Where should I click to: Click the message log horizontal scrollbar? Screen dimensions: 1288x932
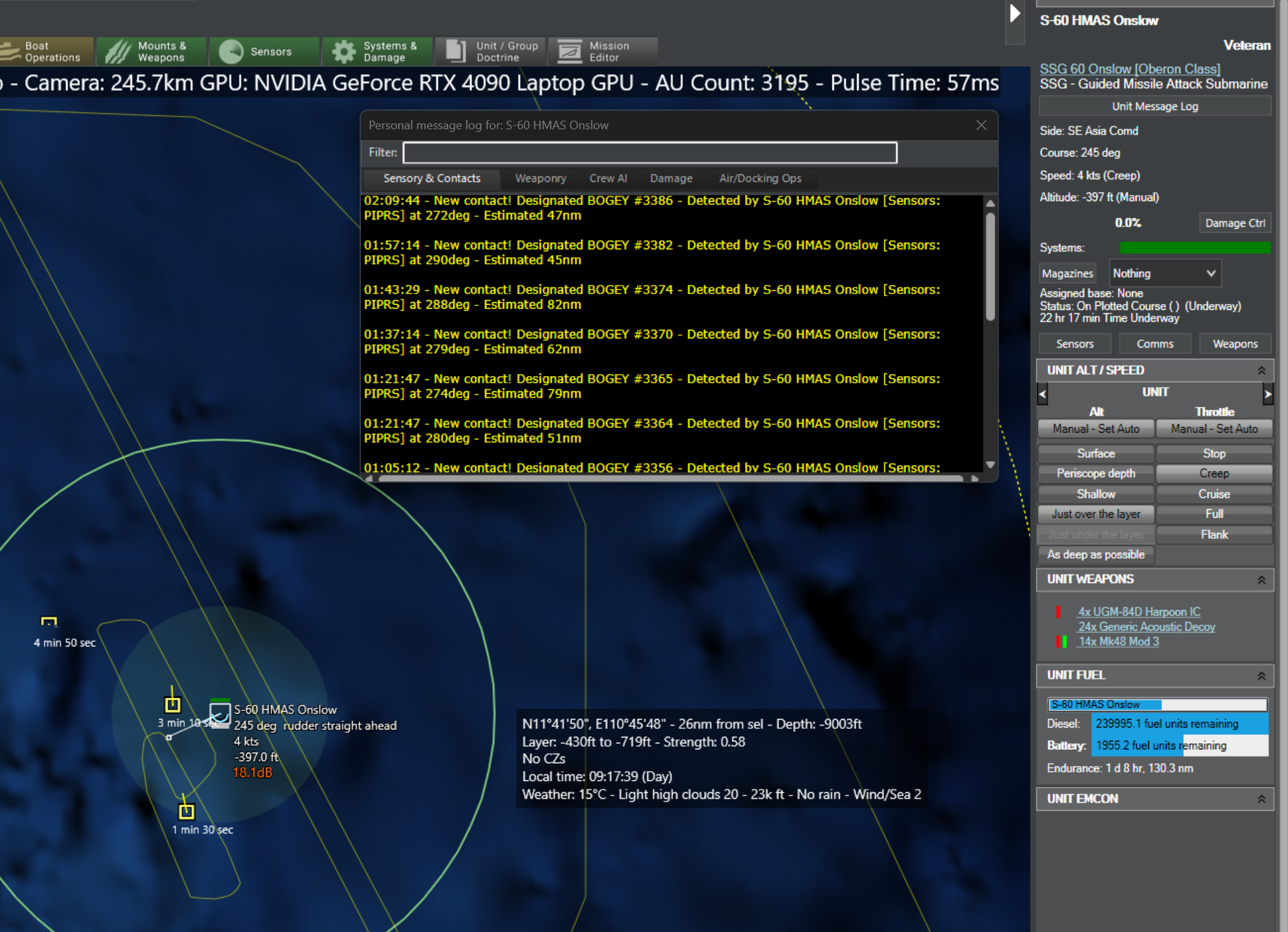click(x=670, y=478)
